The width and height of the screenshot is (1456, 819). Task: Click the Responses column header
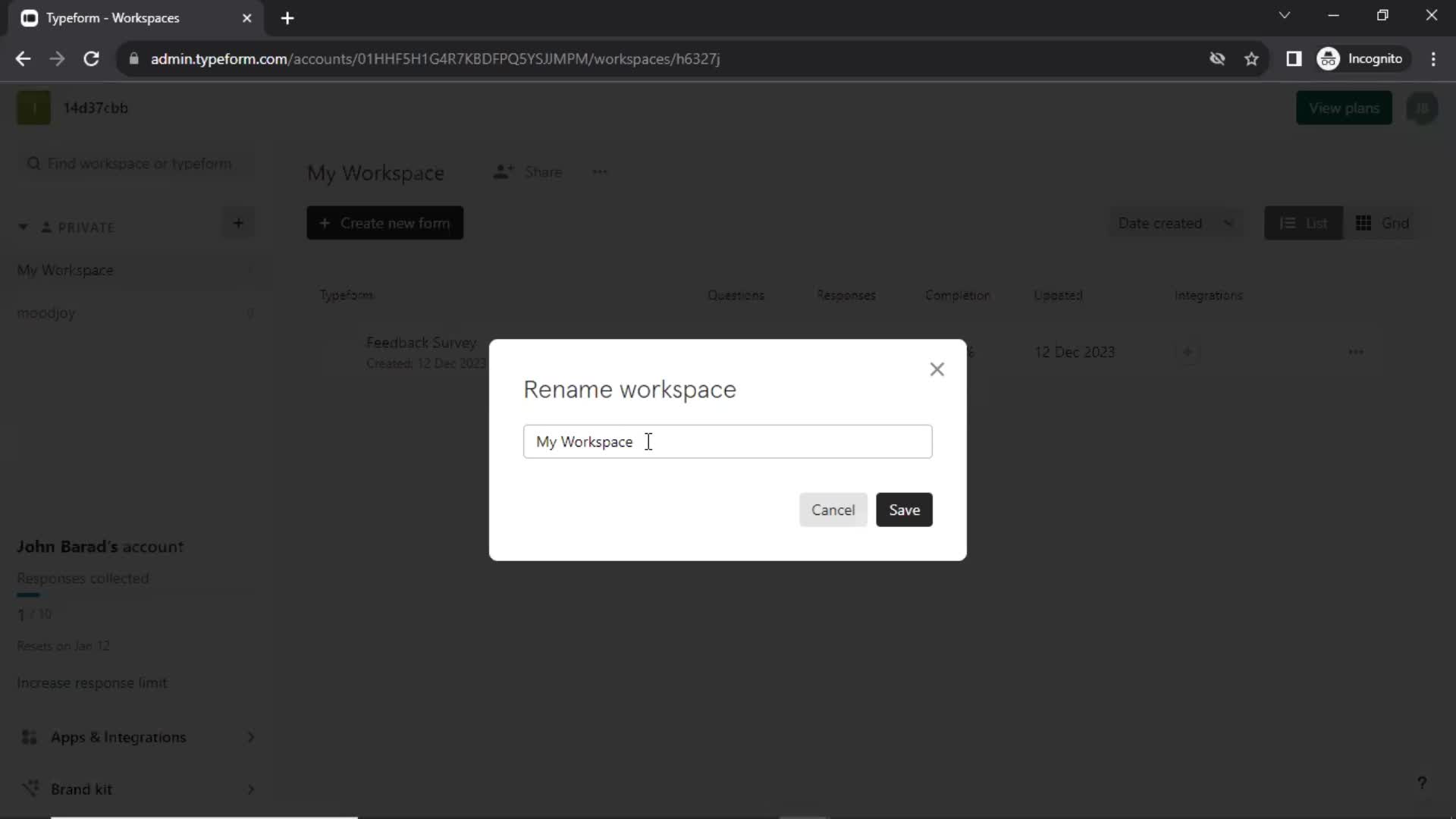coord(846,295)
